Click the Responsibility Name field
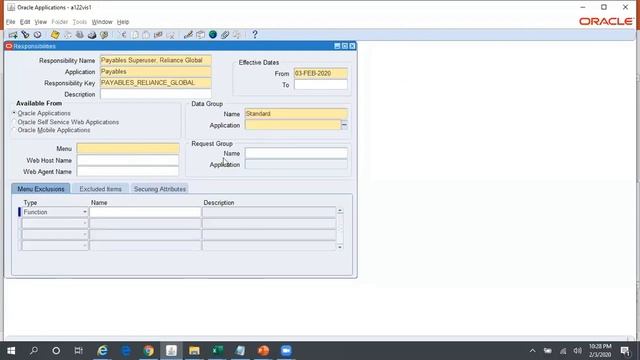Image resolution: width=640 pixels, height=360 pixels. click(x=156, y=60)
